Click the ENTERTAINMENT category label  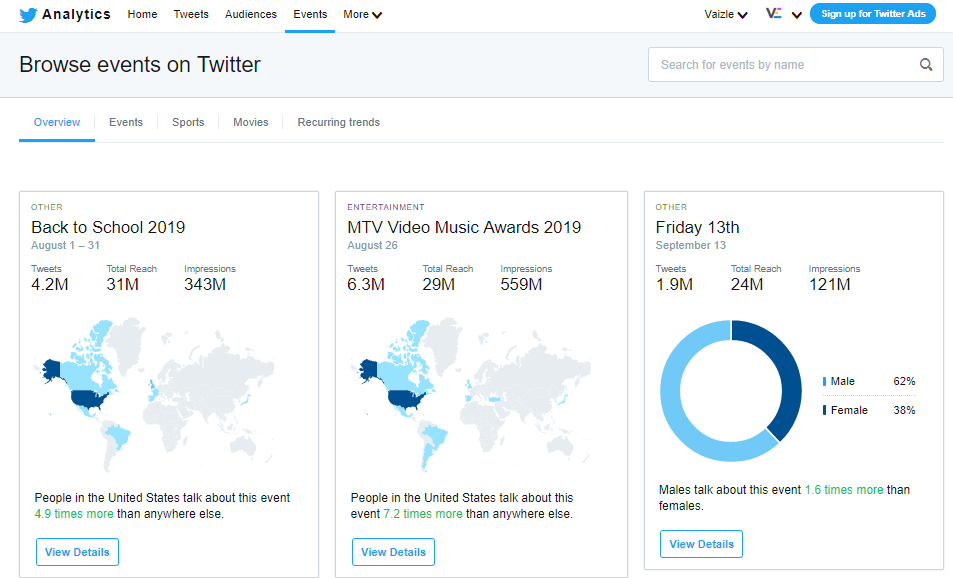coord(386,207)
